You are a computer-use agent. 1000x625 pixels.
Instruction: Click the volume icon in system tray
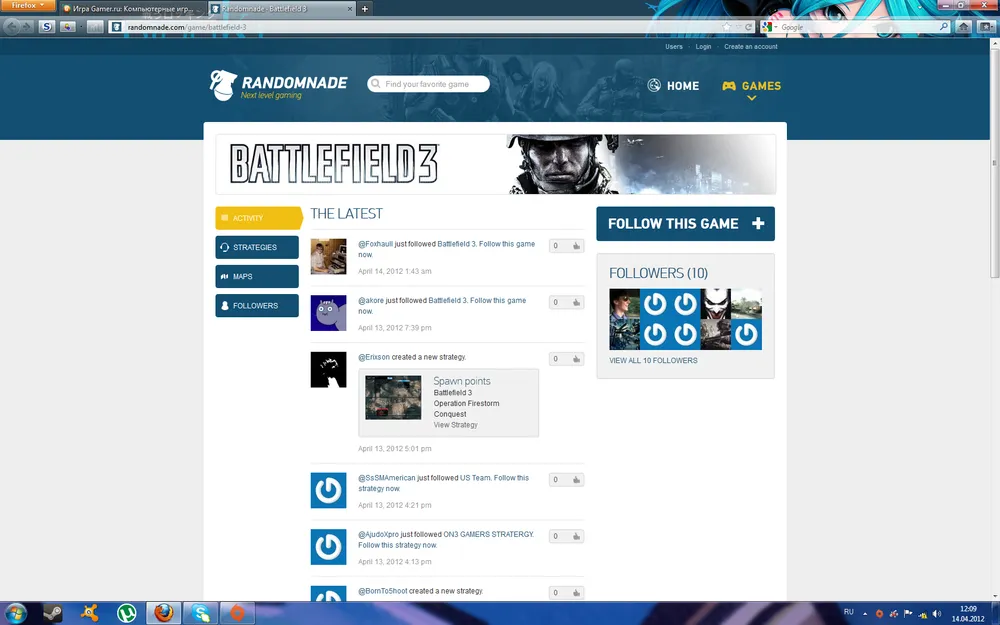[936, 613]
